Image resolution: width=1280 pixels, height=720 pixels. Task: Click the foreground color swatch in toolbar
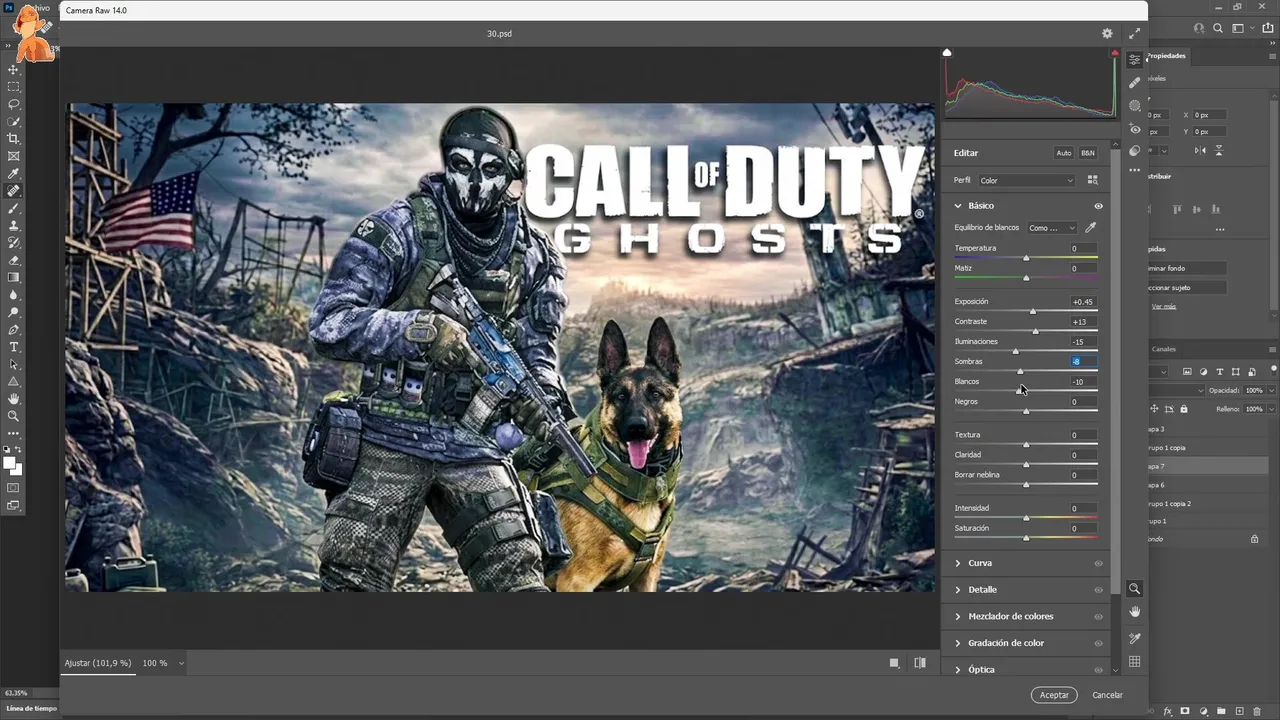click(x=10, y=463)
